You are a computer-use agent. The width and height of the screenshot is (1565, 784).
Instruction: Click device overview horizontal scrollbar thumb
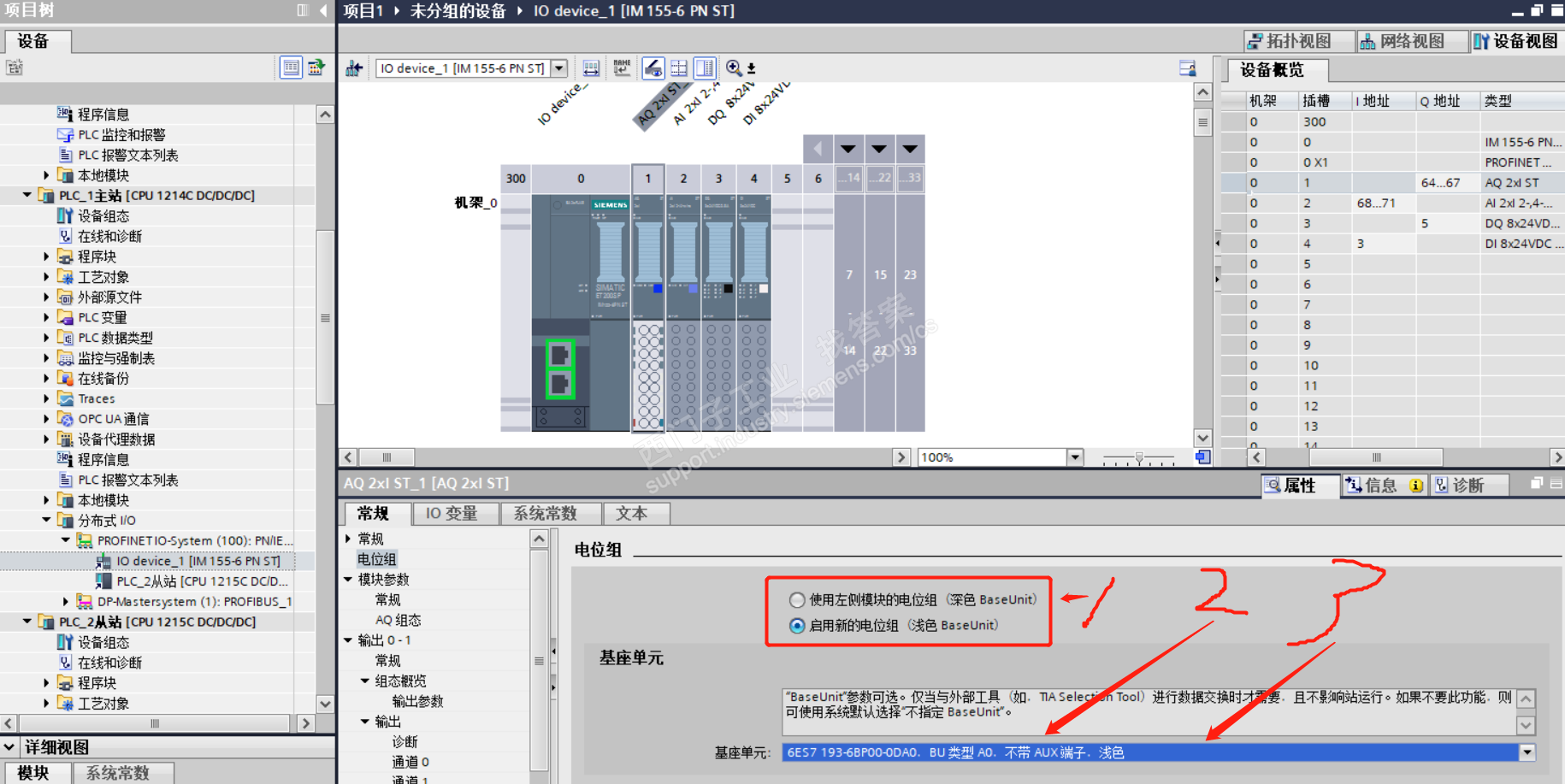pyautogui.click(x=1376, y=457)
